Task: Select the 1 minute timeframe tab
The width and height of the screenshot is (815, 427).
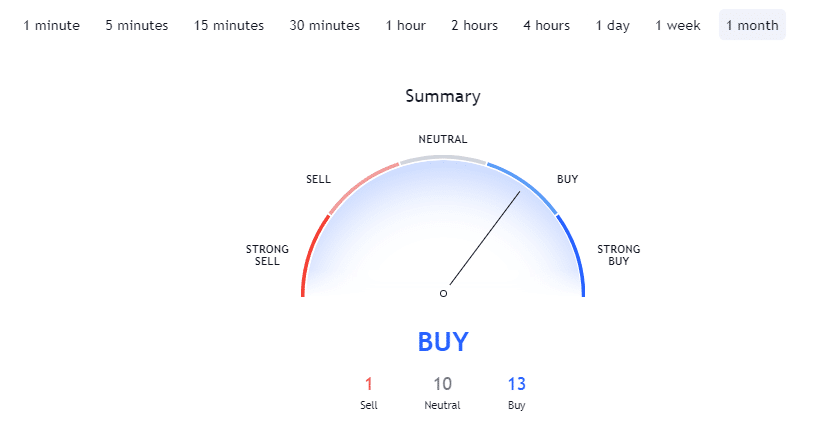Action: [x=51, y=25]
